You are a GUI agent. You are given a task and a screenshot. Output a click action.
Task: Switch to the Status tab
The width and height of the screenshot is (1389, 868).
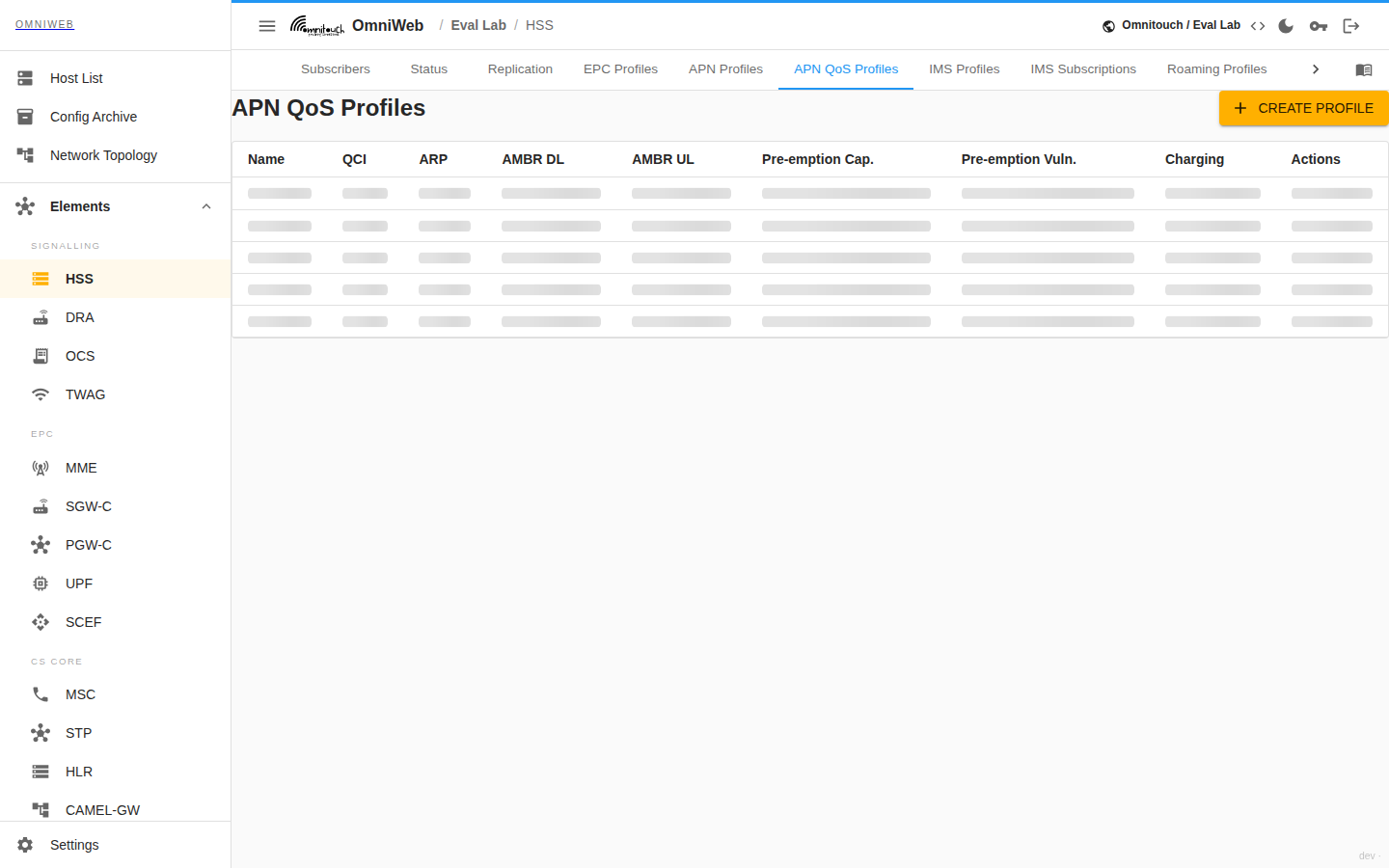point(429,69)
